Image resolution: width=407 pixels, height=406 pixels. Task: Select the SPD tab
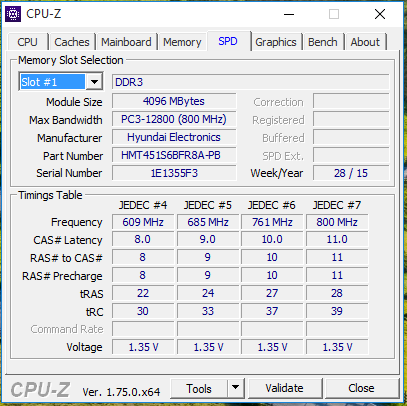coord(228,41)
